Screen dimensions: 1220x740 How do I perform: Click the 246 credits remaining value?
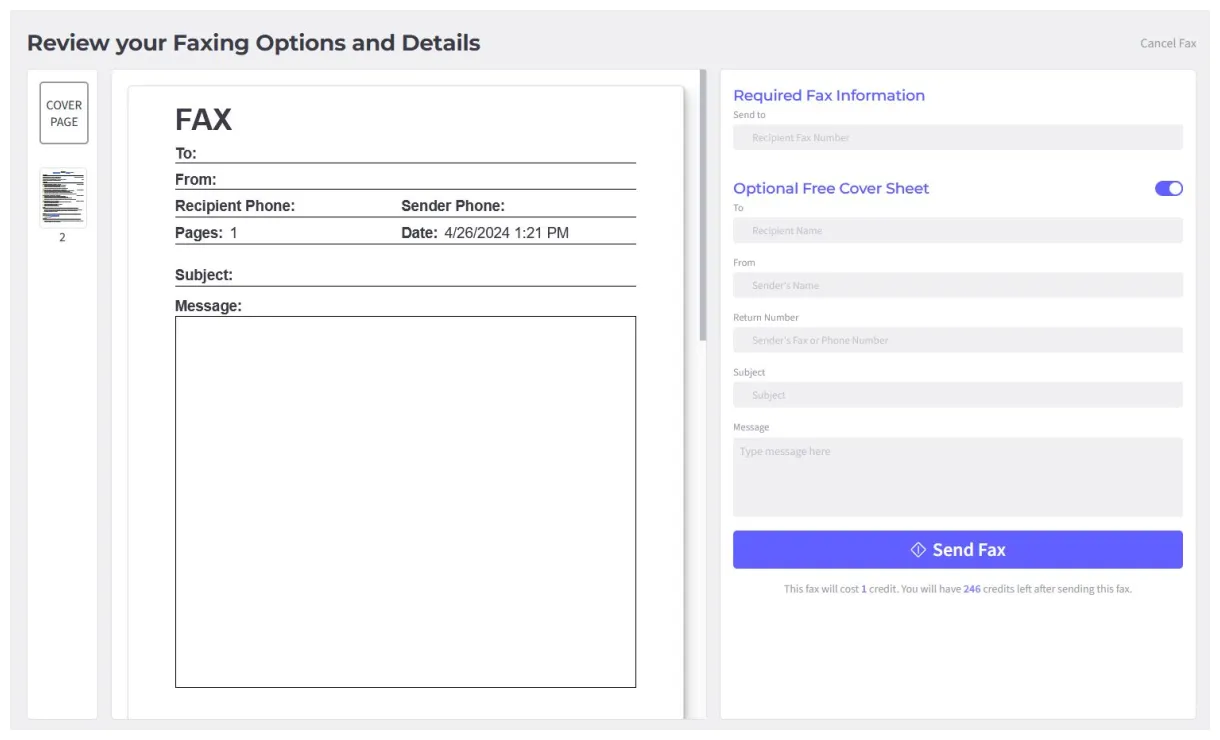[971, 589]
